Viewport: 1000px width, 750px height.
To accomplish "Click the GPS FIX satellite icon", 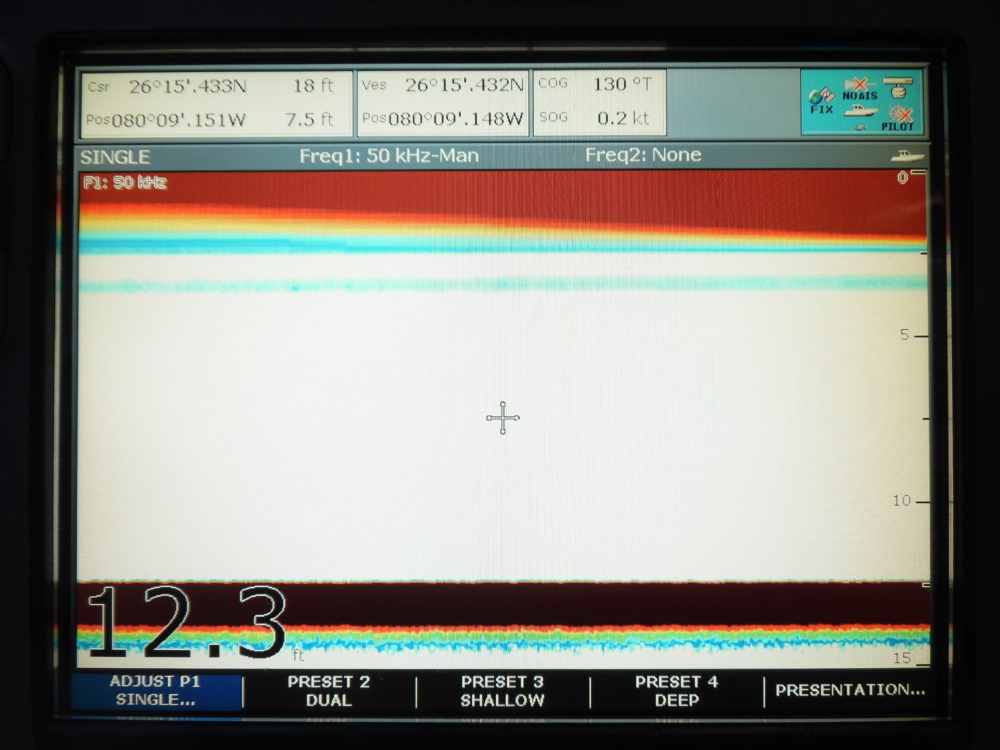I will [x=821, y=100].
